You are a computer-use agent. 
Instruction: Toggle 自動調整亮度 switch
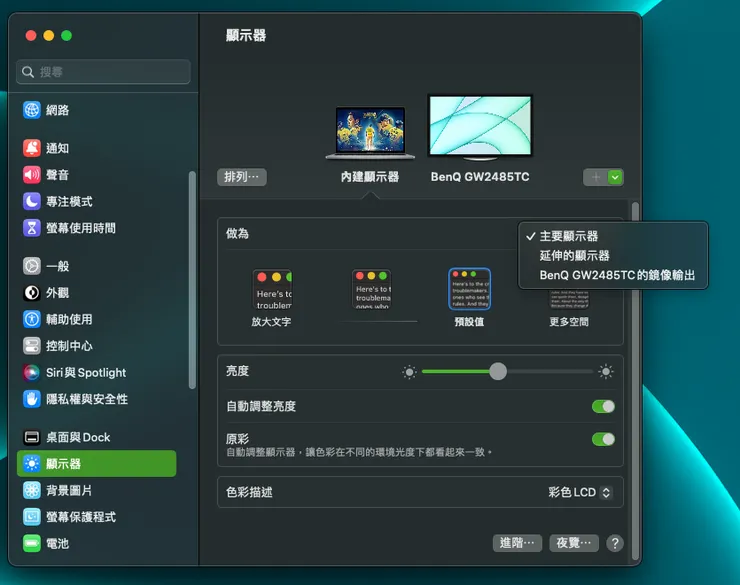point(603,406)
